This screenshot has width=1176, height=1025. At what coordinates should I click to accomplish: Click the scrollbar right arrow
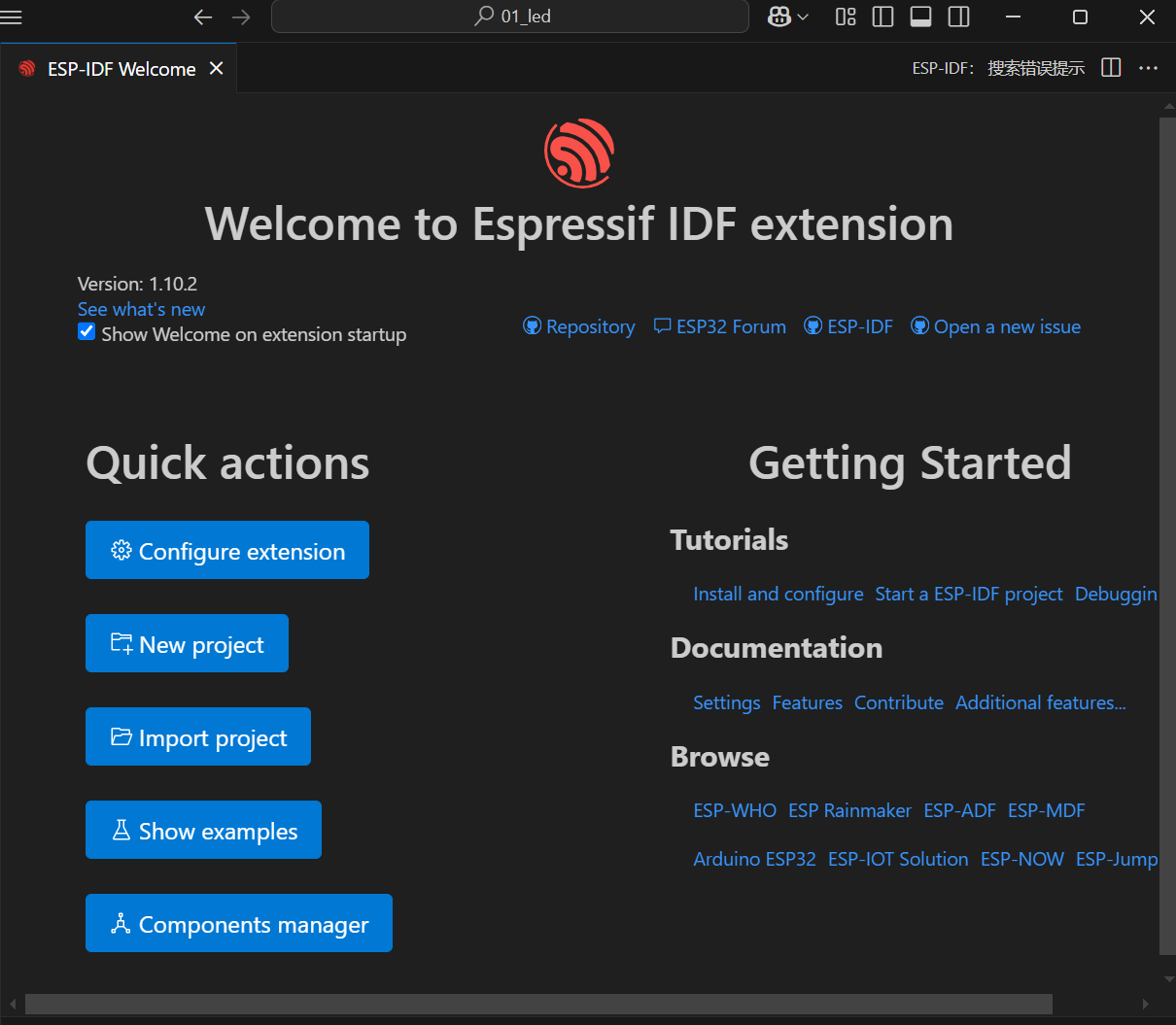pyautogui.click(x=1146, y=1004)
